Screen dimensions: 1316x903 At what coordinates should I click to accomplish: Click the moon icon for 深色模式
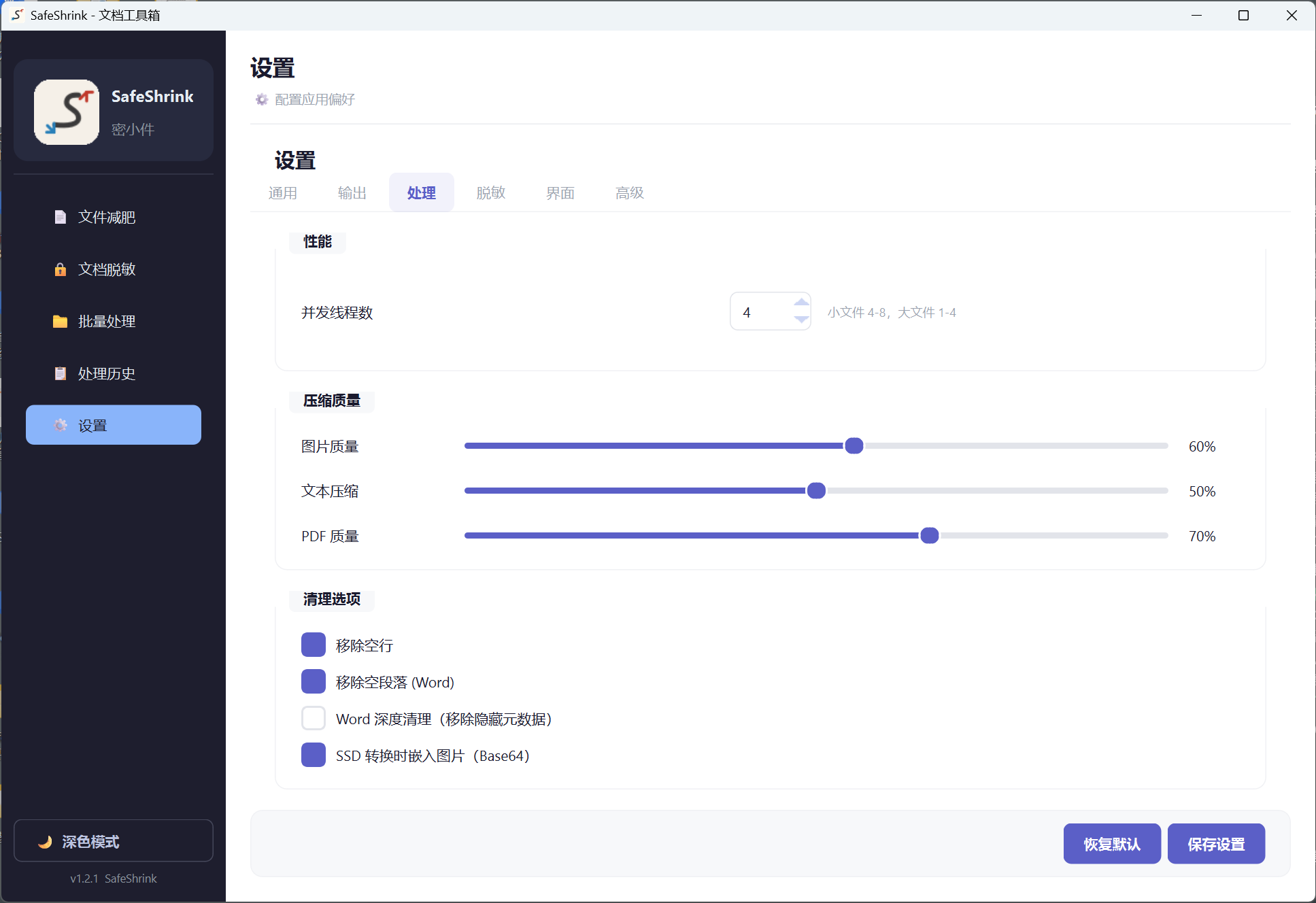(x=45, y=842)
